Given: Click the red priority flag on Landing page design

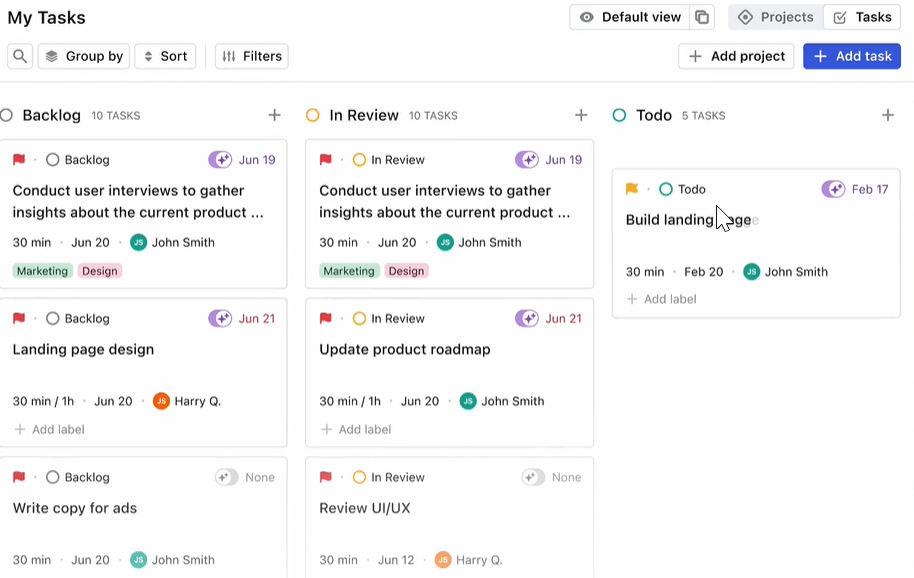Looking at the screenshot, I should (x=19, y=318).
